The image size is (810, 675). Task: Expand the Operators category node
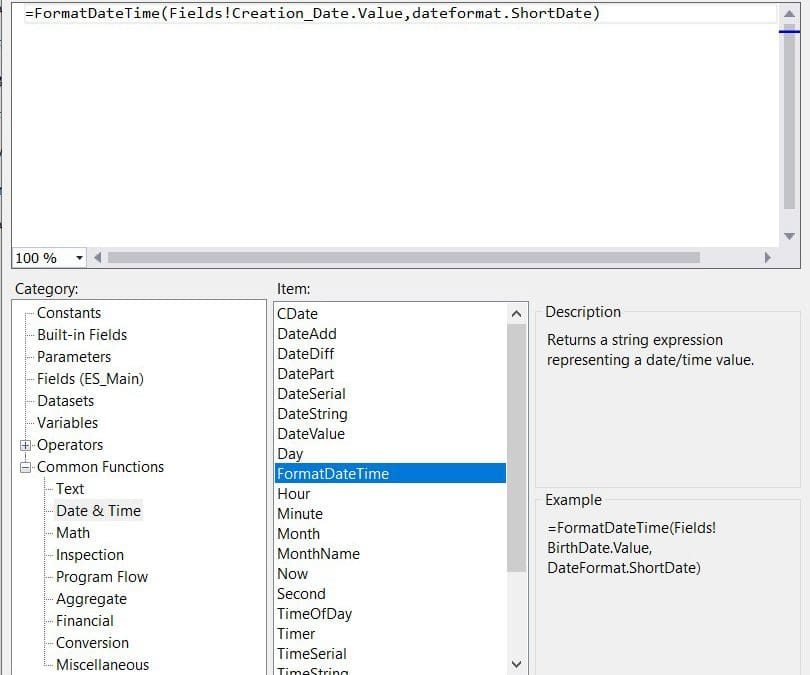pos(26,445)
